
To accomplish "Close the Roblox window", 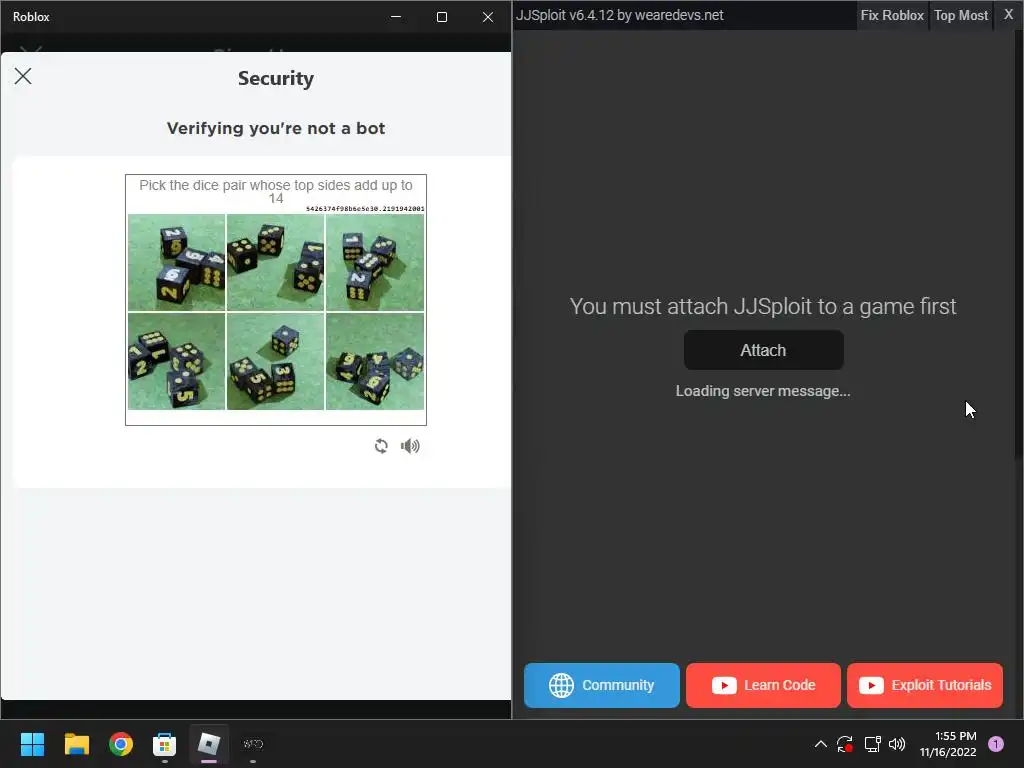I will point(488,17).
